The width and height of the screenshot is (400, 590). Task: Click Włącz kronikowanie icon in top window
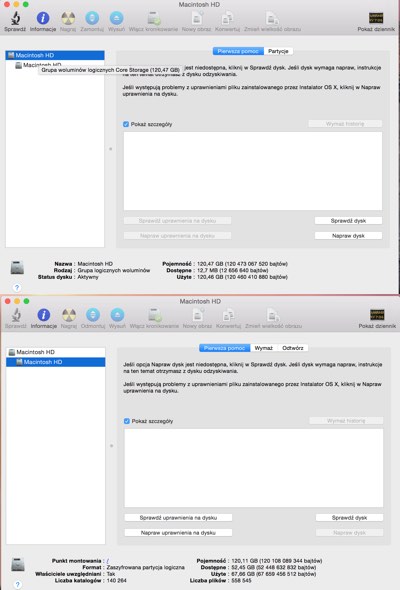coord(153,18)
